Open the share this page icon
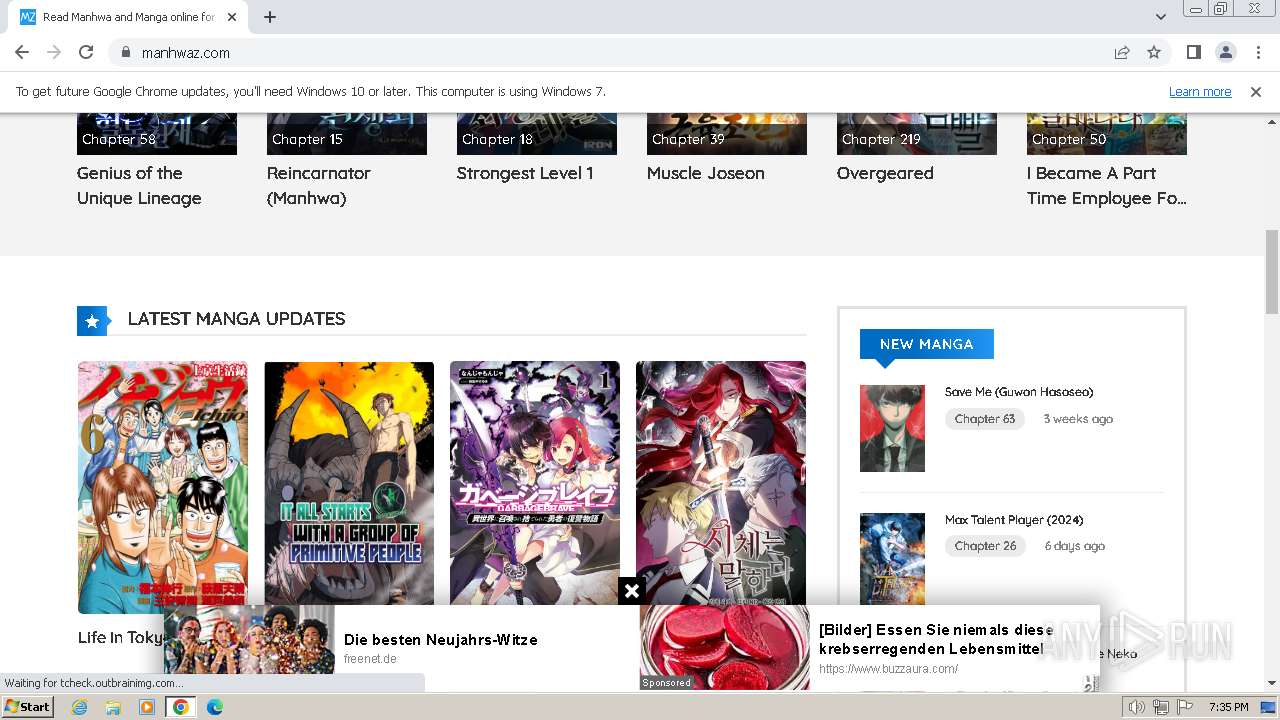The image size is (1280, 720). 1122,52
